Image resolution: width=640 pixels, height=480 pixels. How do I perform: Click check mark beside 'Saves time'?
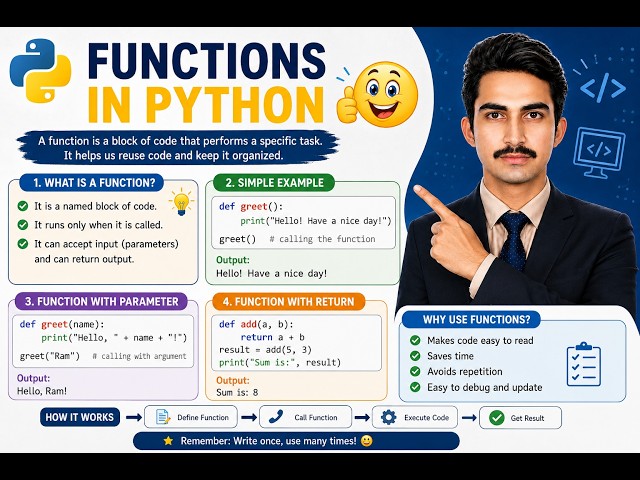(415, 356)
